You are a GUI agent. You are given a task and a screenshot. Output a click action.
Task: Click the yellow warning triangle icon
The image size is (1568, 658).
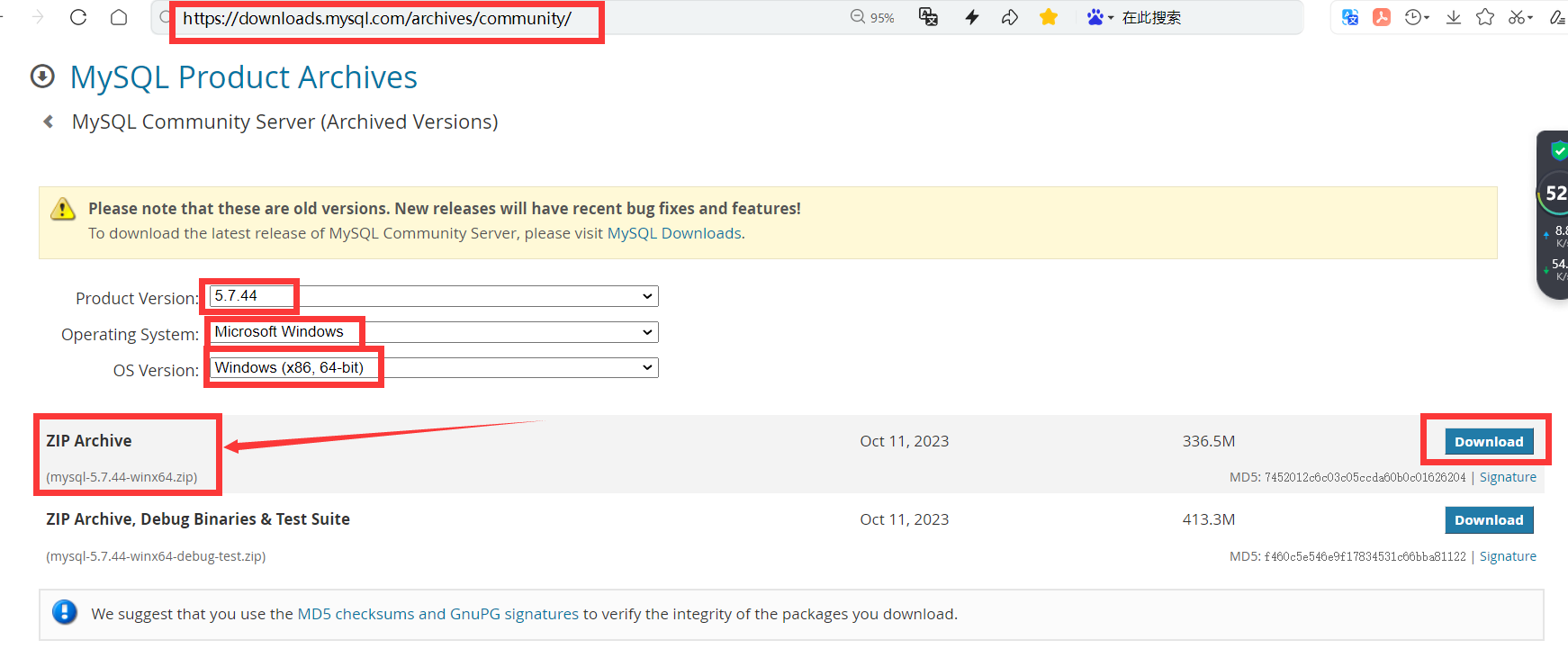[63, 209]
